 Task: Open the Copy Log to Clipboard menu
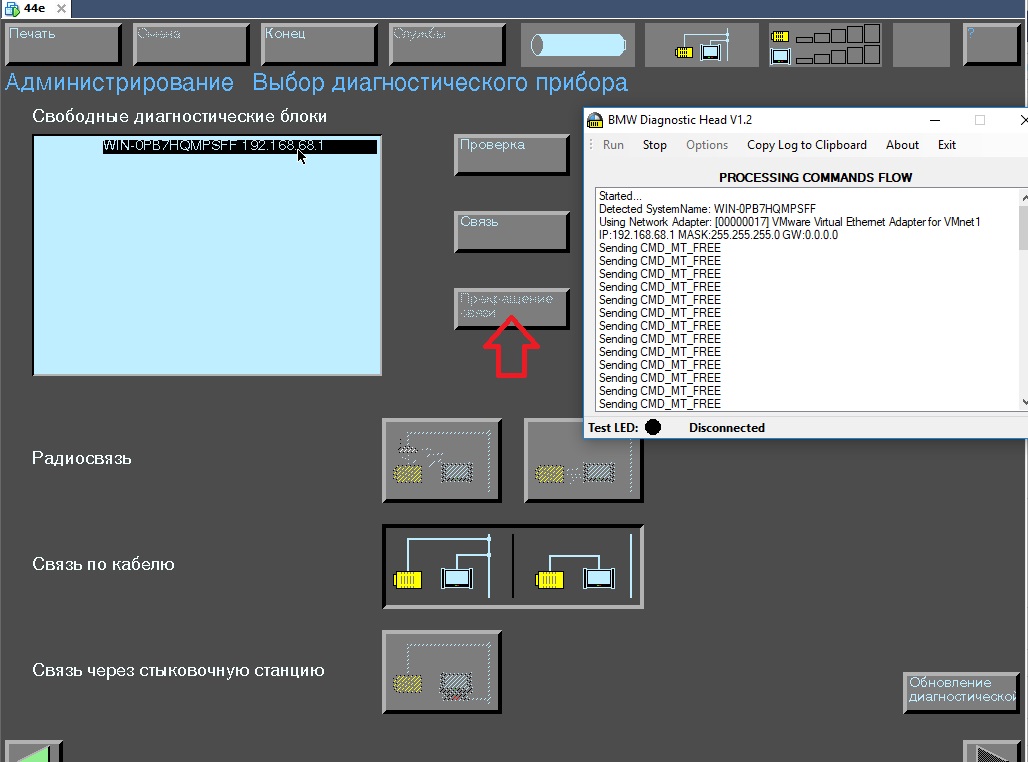[806, 145]
